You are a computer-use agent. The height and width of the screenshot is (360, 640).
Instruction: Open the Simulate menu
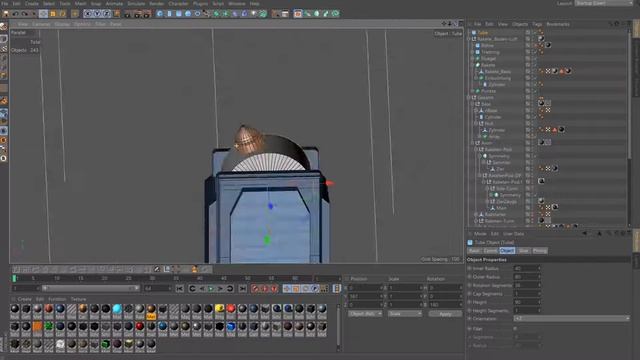pos(136,4)
